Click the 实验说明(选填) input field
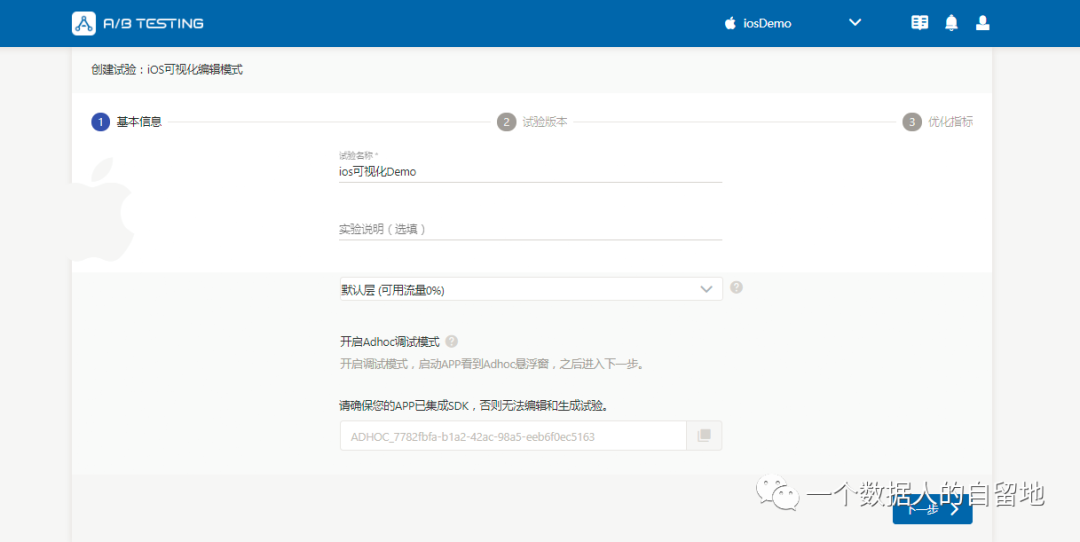Screen dimensions: 1080x542 point(530,229)
